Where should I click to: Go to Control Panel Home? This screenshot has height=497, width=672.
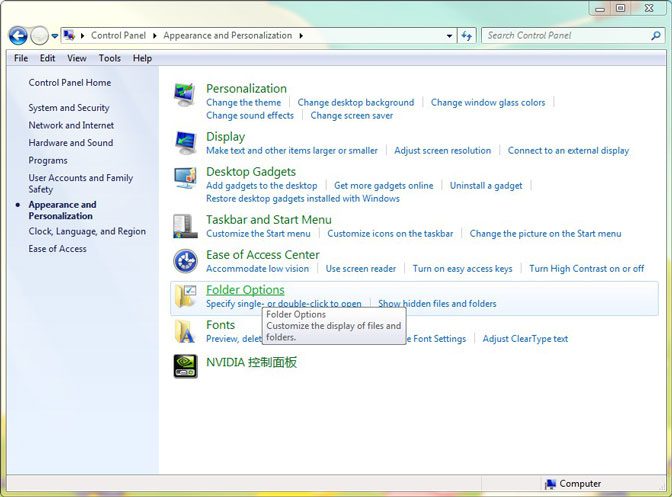(69, 83)
